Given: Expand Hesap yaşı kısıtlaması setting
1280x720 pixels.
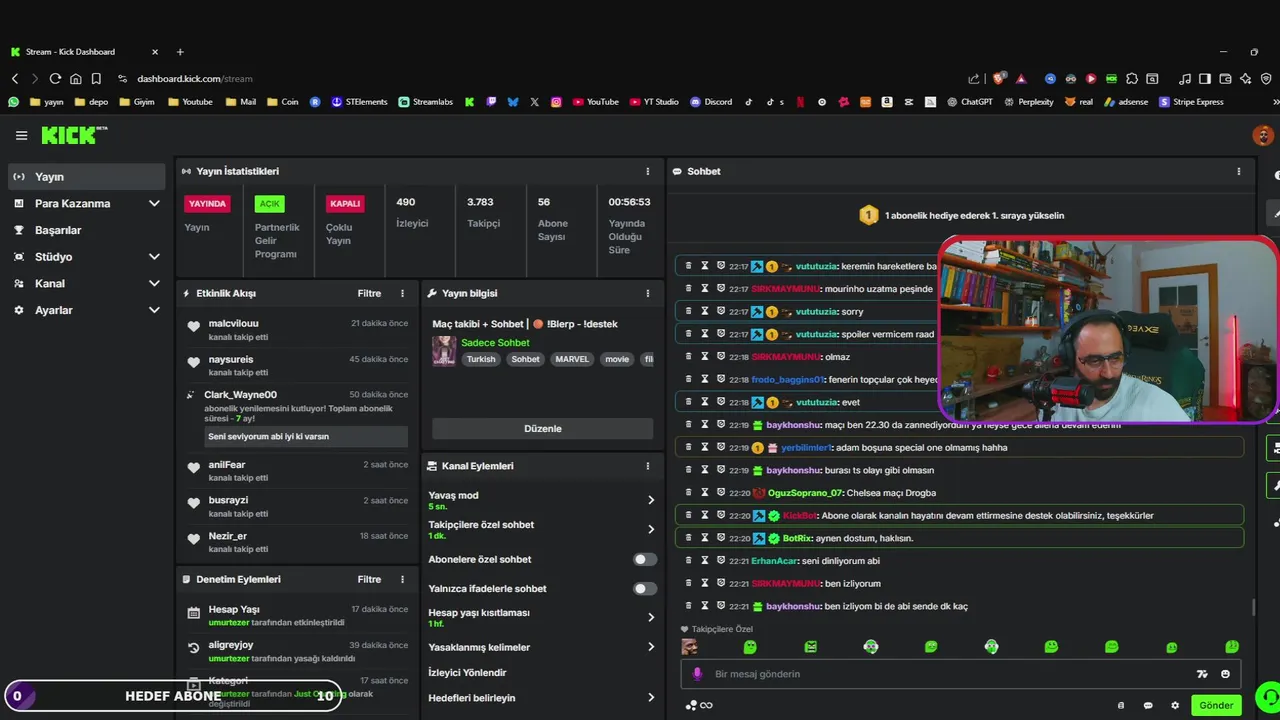Looking at the screenshot, I should click(651, 617).
